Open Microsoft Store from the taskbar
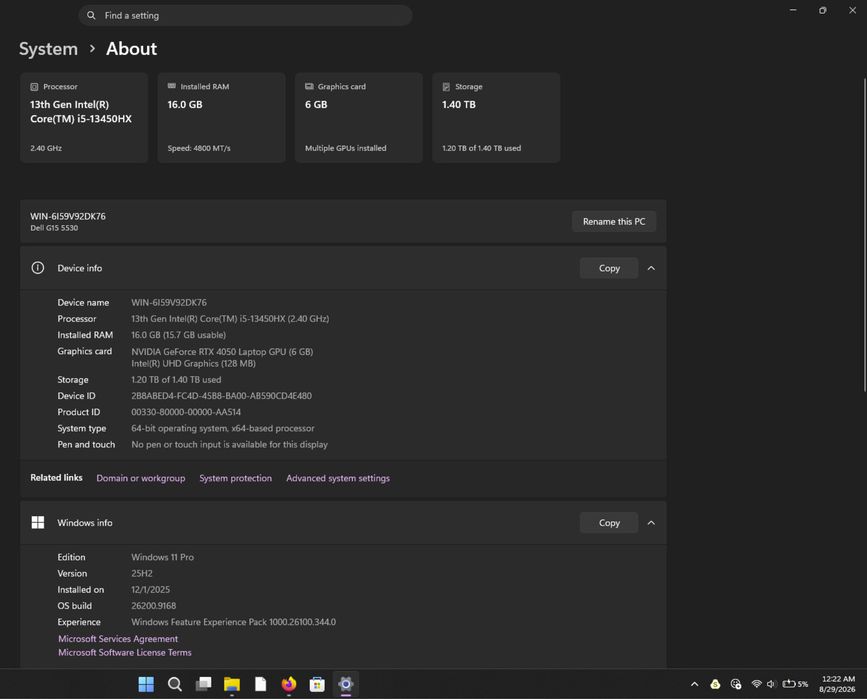The height and width of the screenshot is (699, 867). coord(317,684)
